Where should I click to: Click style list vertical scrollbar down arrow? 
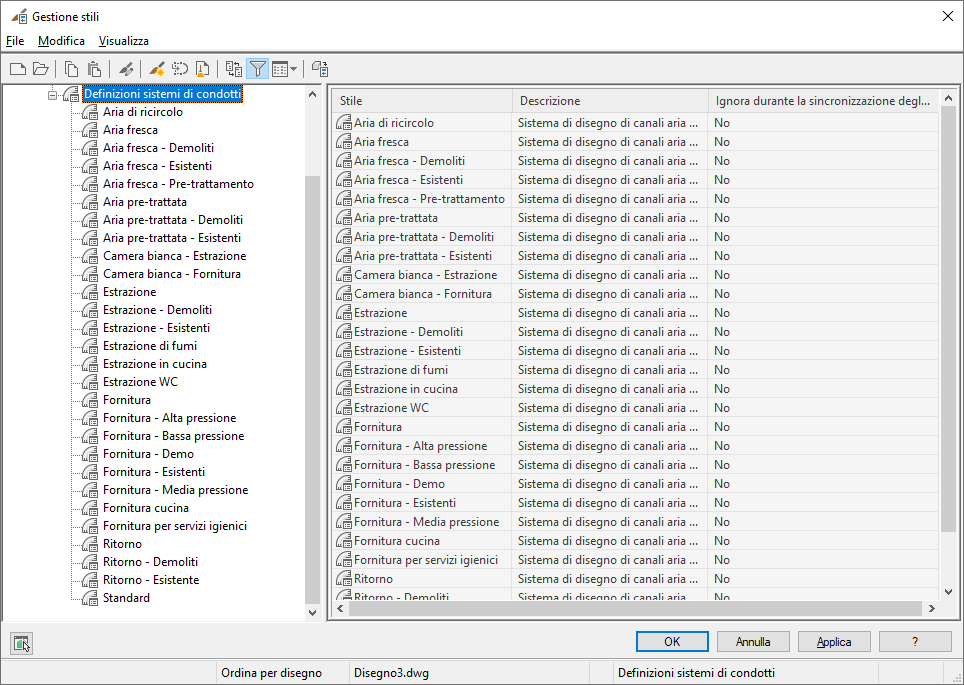coord(948,592)
